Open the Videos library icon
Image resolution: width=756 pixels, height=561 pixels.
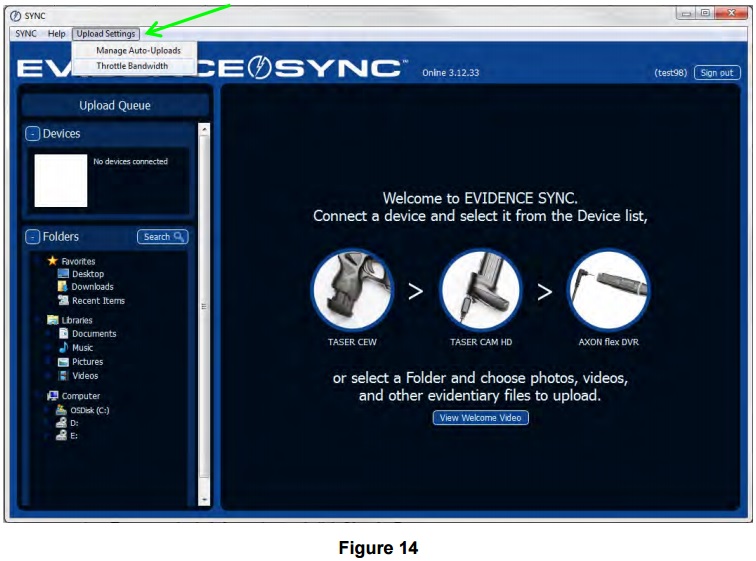point(64,376)
